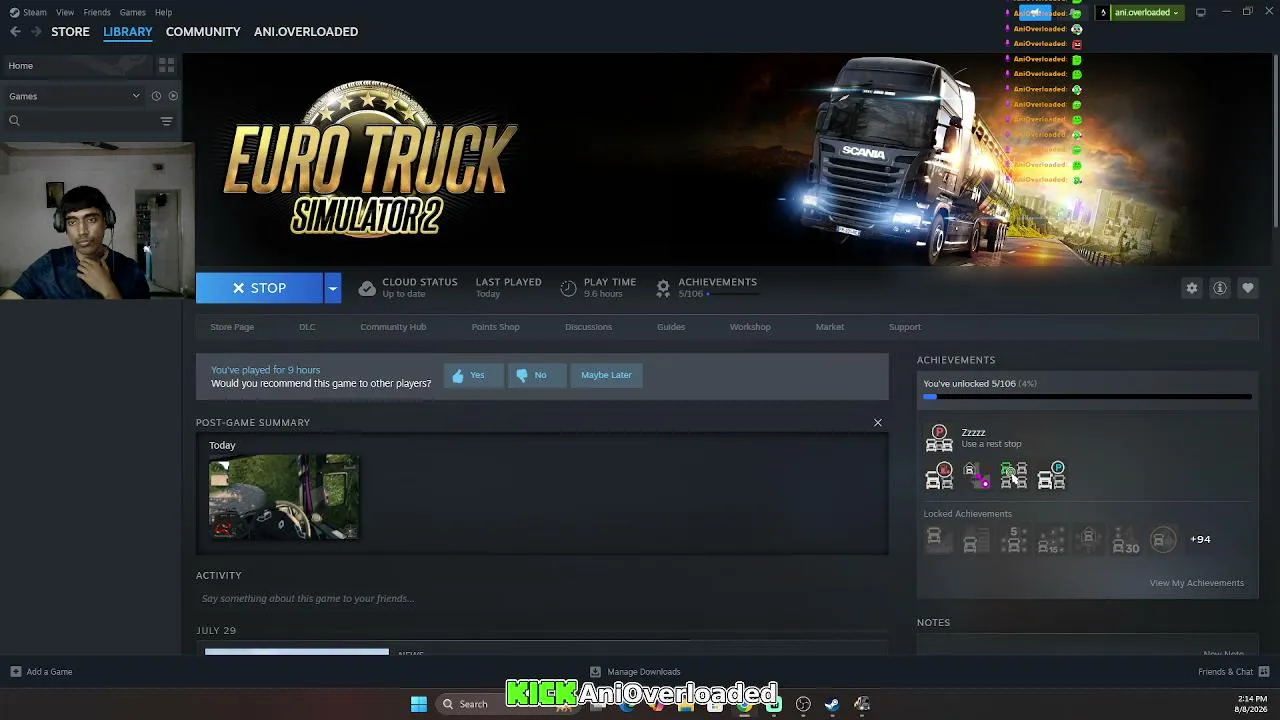Click the achievements progress bar
The image size is (1280, 720).
[x=1087, y=397]
